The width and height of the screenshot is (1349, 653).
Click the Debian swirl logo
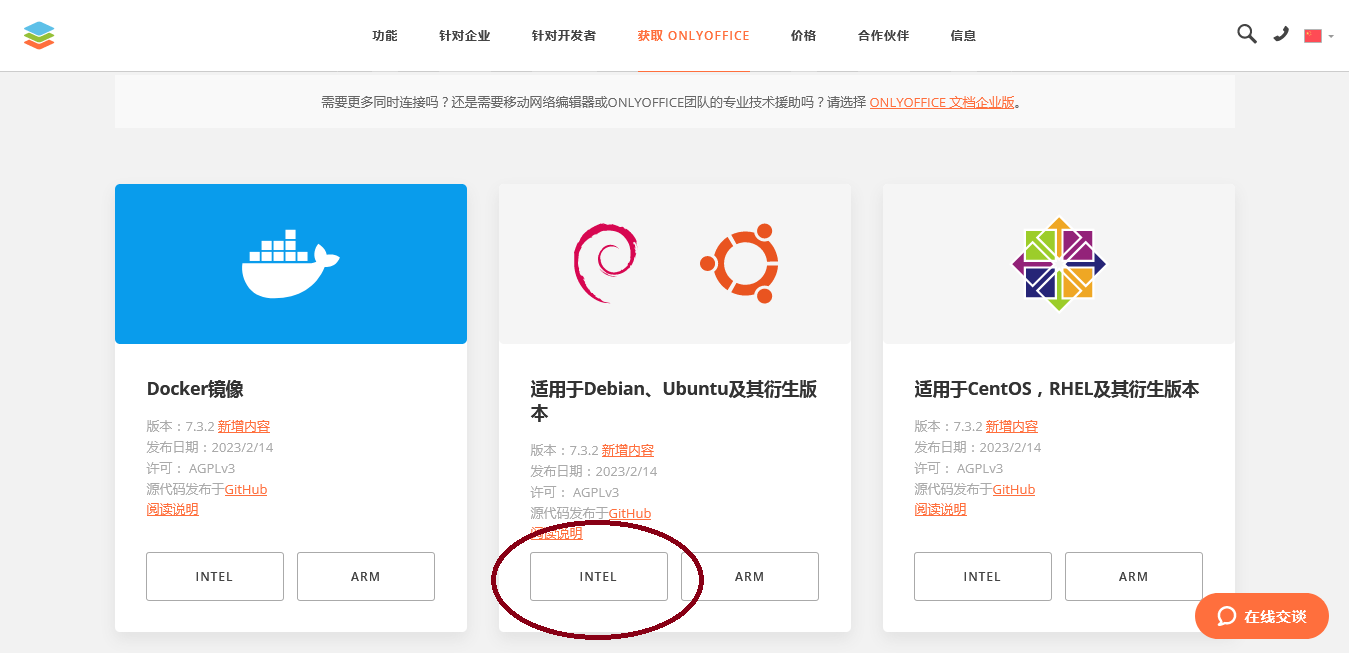coord(605,264)
